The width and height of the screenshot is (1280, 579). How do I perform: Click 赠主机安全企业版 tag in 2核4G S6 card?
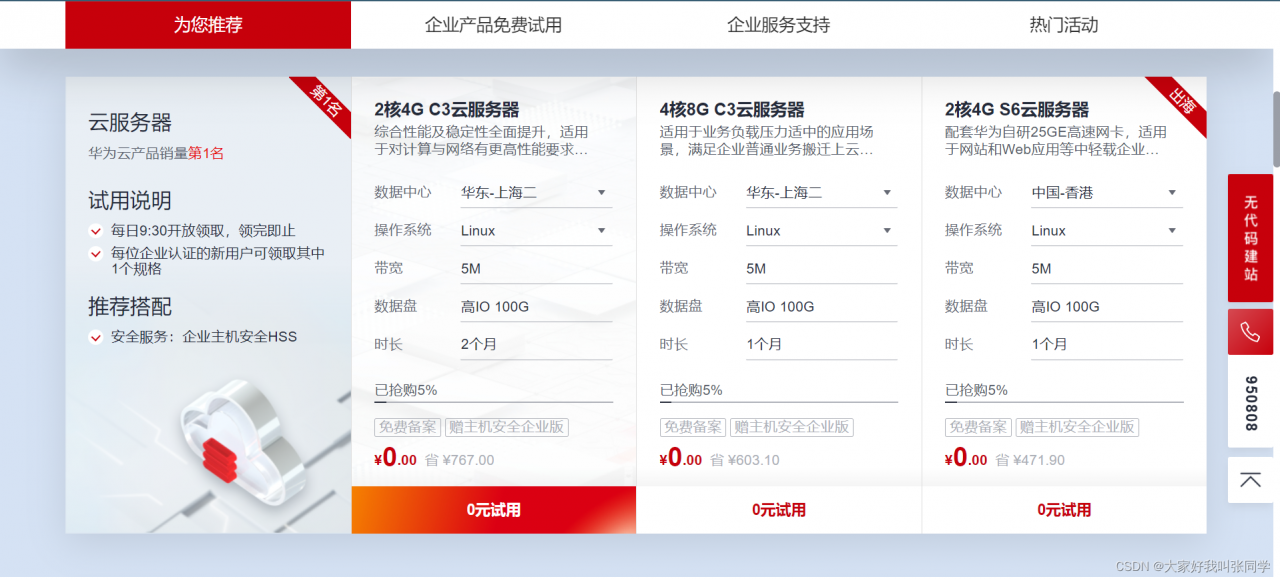(1077, 427)
